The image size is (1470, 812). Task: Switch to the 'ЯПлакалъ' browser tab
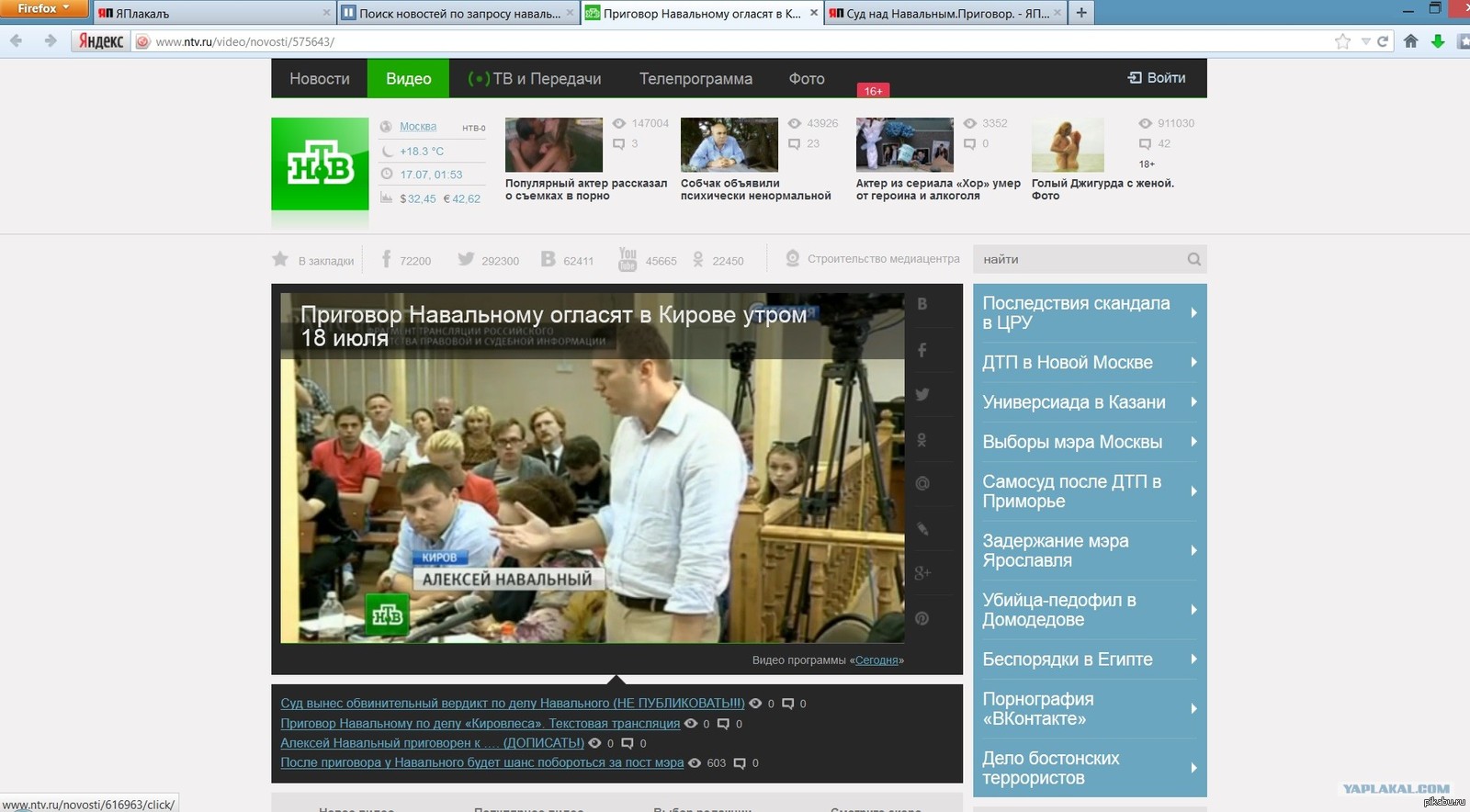[x=211, y=13]
